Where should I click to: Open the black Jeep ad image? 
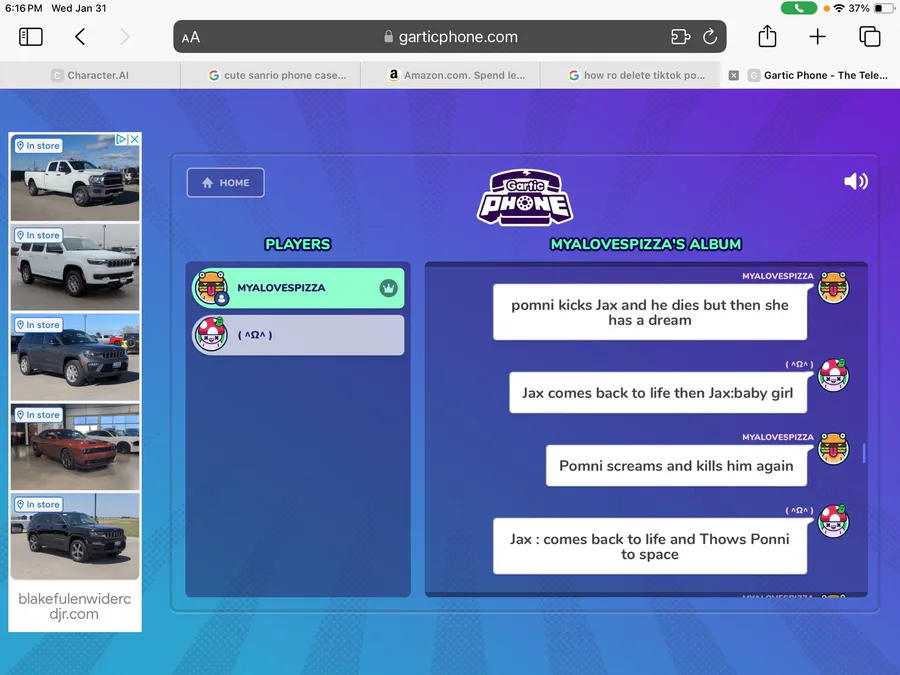75,536
